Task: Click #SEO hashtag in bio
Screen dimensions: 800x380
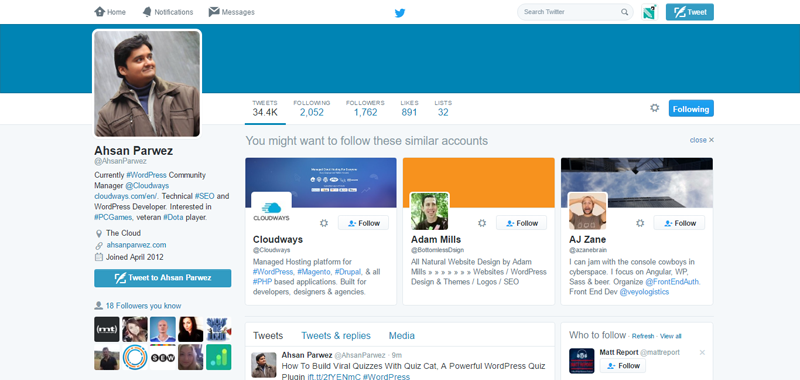Action: point(205,196)
